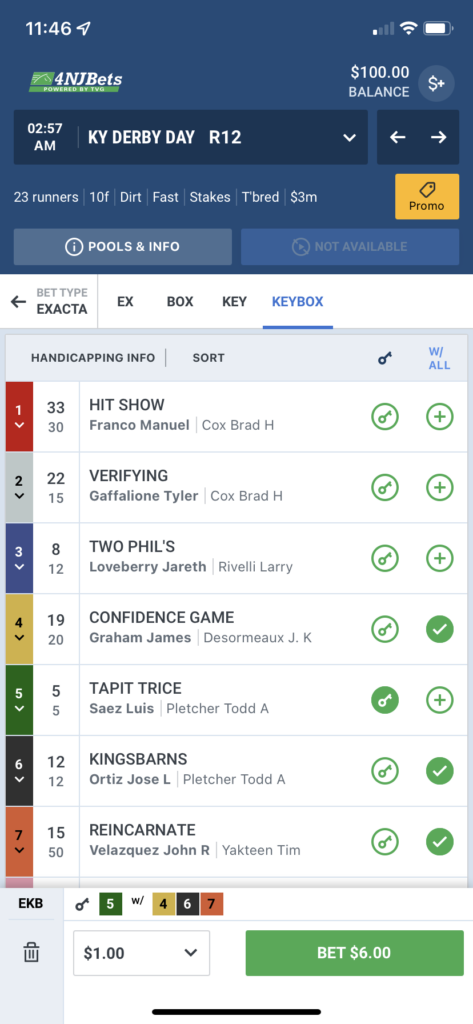Tap the yellow number 4 saddlecloth swatch

pos(163,904)
